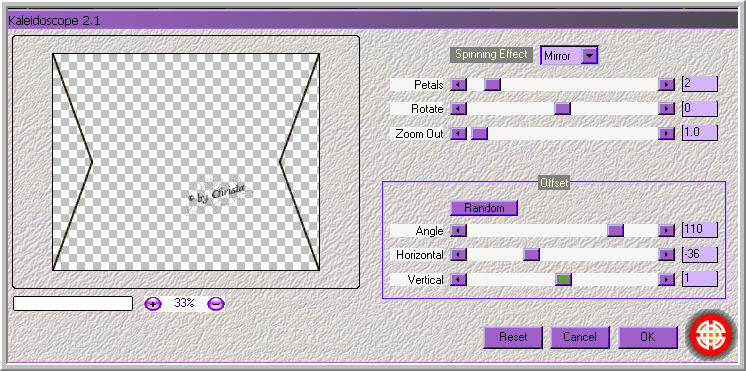The height and width of the screenshot is (371, 746).
Task: Increase Zoom Out with the right arrow
Action: [x=666, y=134]
